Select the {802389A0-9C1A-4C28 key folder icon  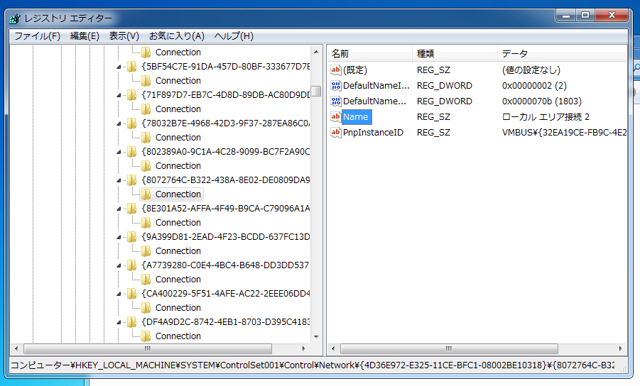pyautogui.click(x=131, y=151)
